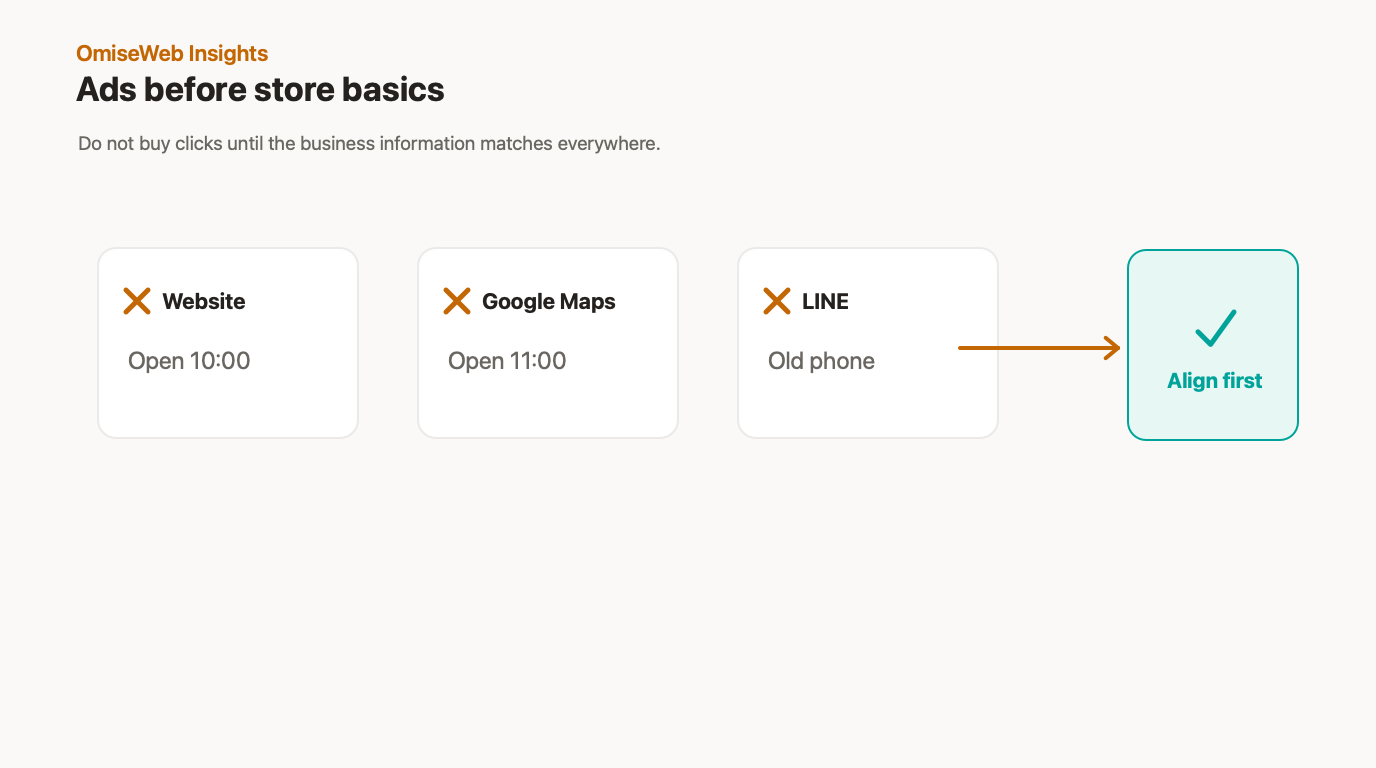
Task: Click the Old phone text
Action: click(821, 361)
